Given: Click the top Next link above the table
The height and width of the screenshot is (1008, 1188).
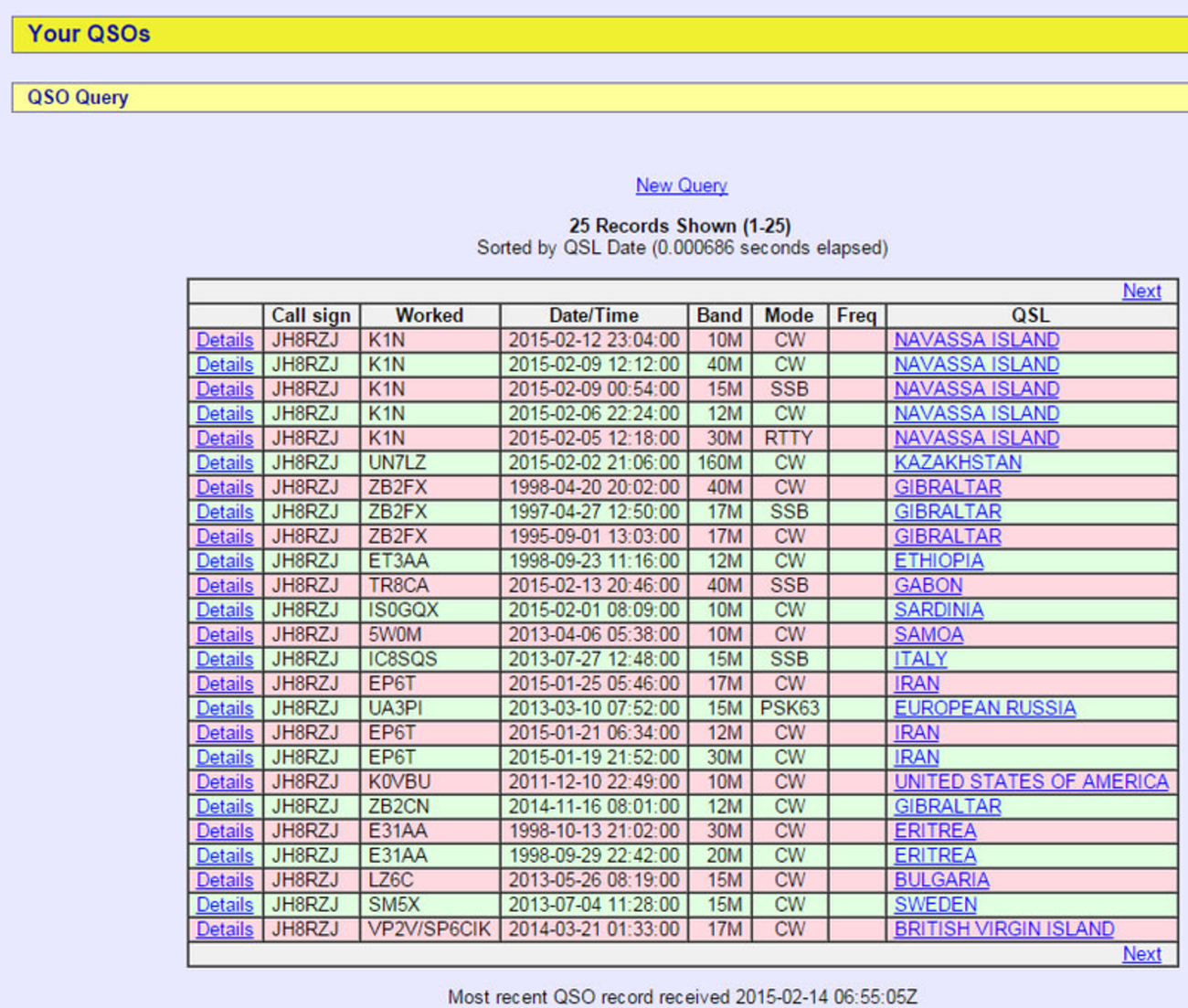Looking at the screenshot, I should 1140,291.
